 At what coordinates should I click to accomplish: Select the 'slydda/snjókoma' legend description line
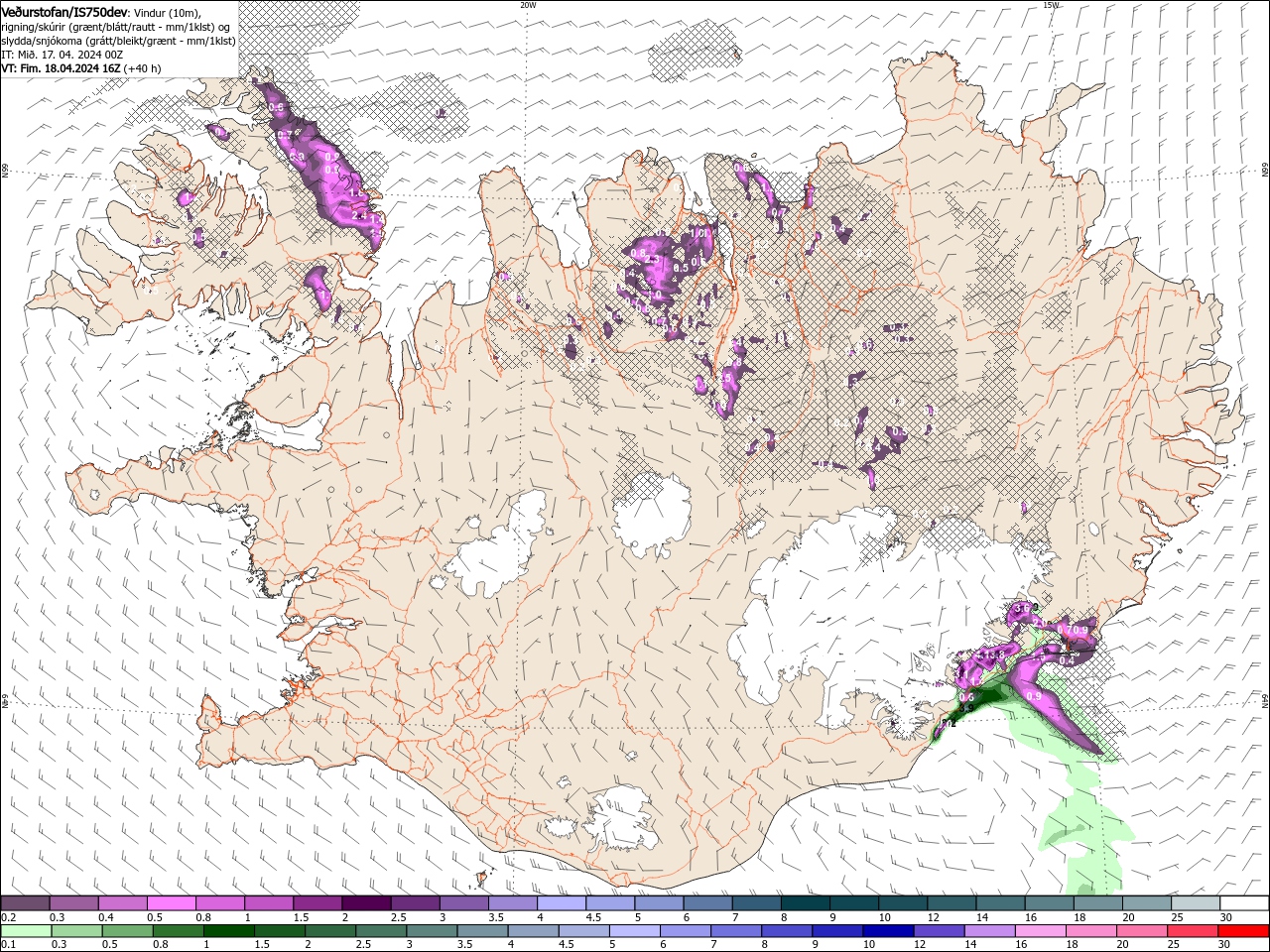(x=118, y=41)
